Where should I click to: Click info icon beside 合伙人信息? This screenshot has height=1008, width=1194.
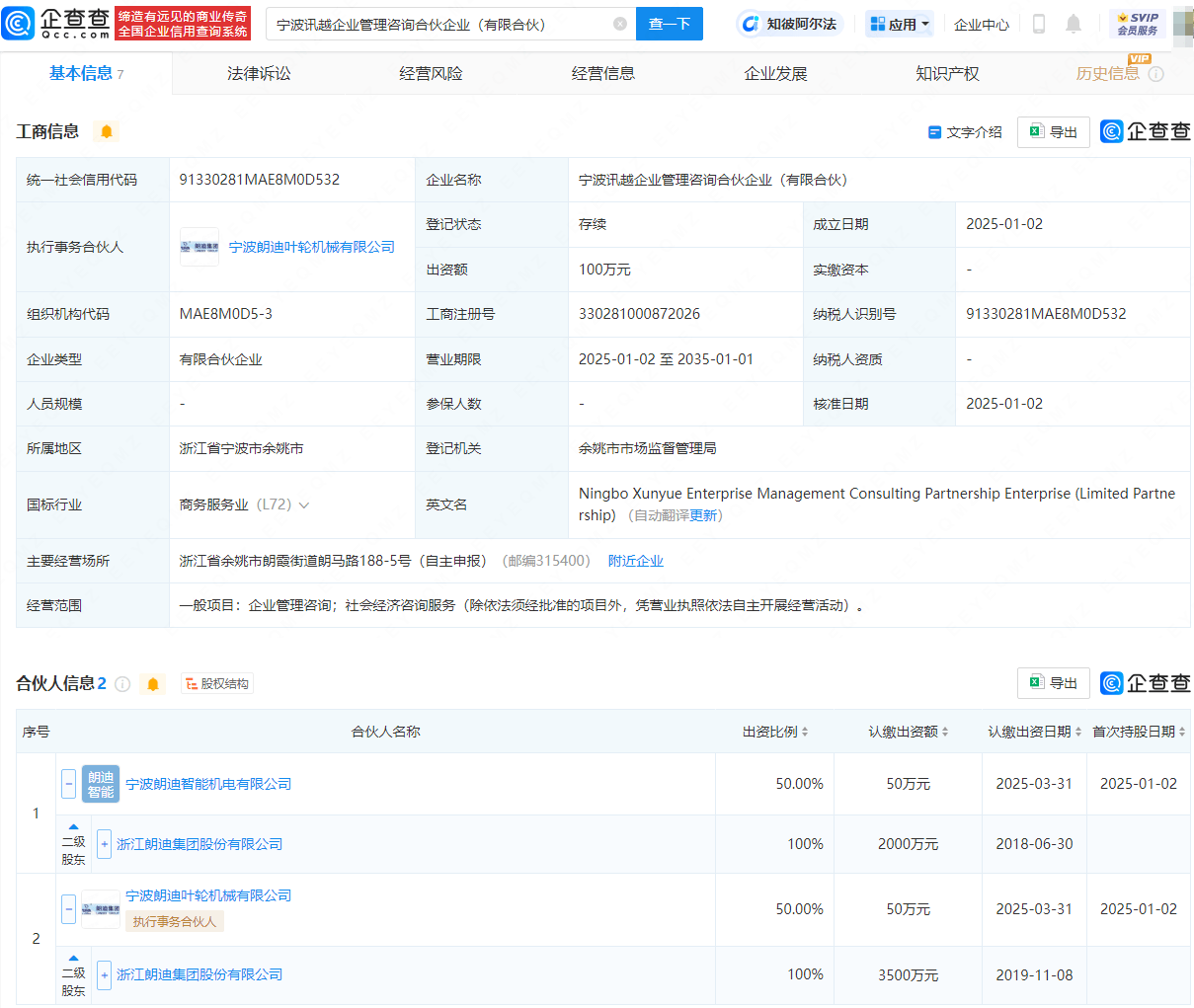click(122, 684)
